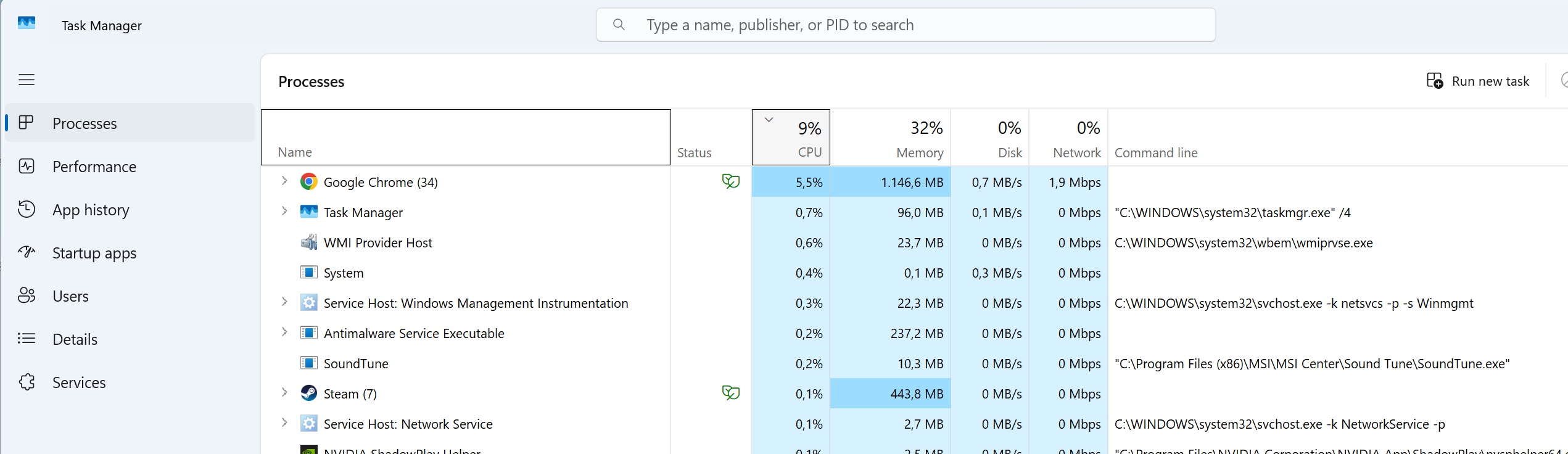Open the Processes page
This screenshot has width=1568, height=454.
click(x=130, y=123)
